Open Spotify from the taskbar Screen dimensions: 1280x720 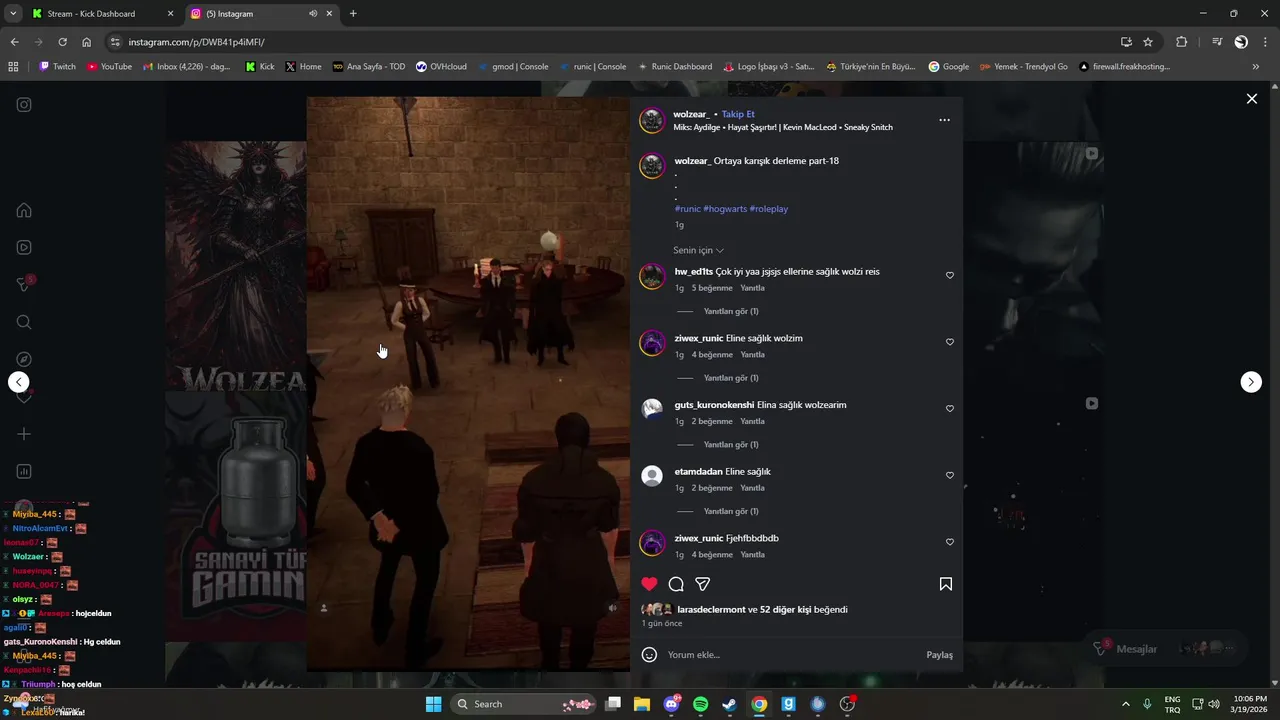click(x=700, y=704)
